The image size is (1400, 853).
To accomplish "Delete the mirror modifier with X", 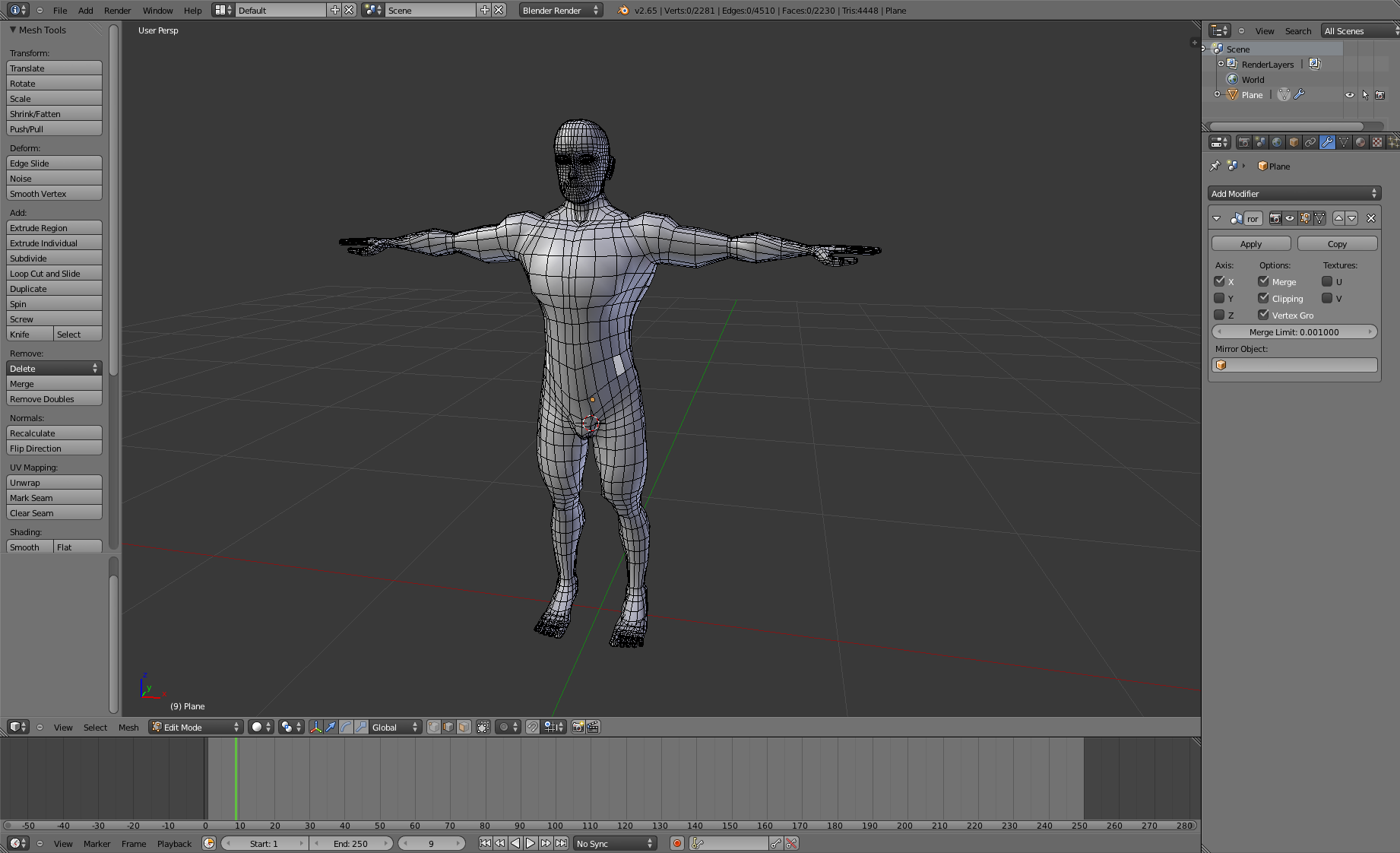I will 1371,218.
